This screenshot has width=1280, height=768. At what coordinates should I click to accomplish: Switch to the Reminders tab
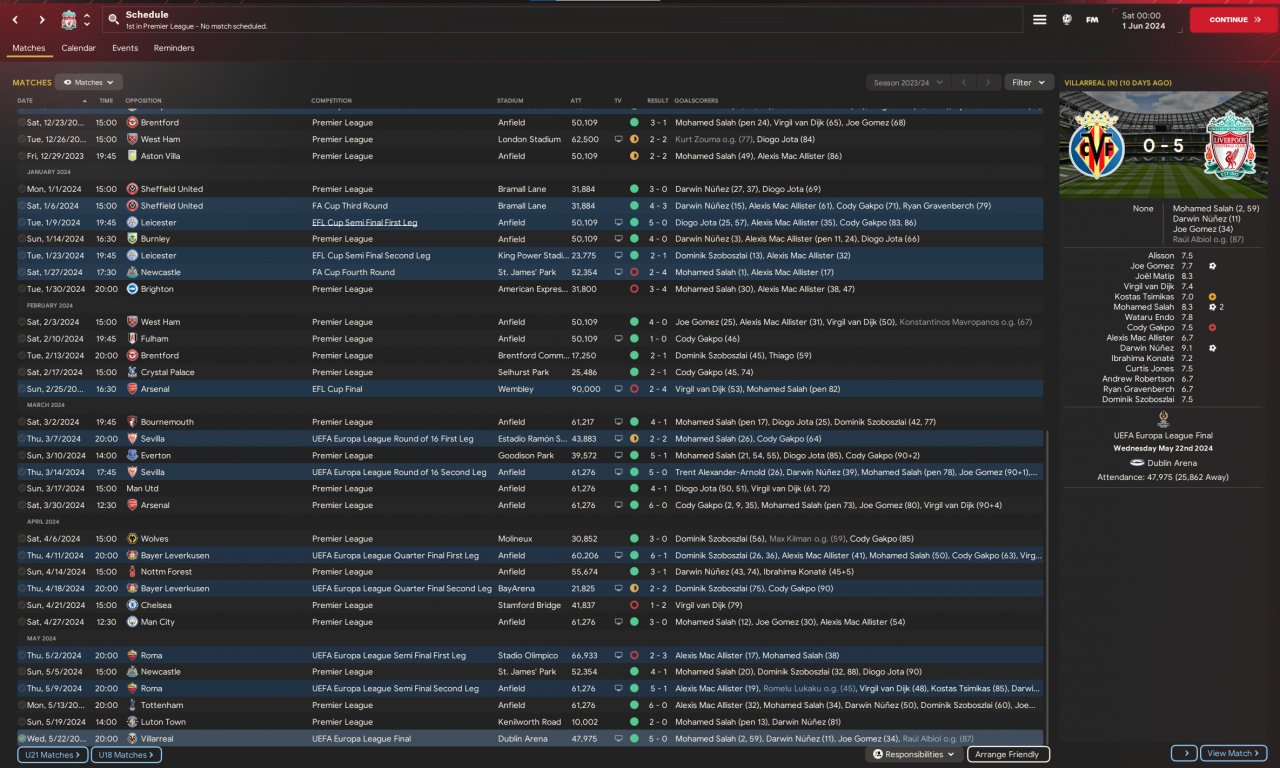click(174, 48)
